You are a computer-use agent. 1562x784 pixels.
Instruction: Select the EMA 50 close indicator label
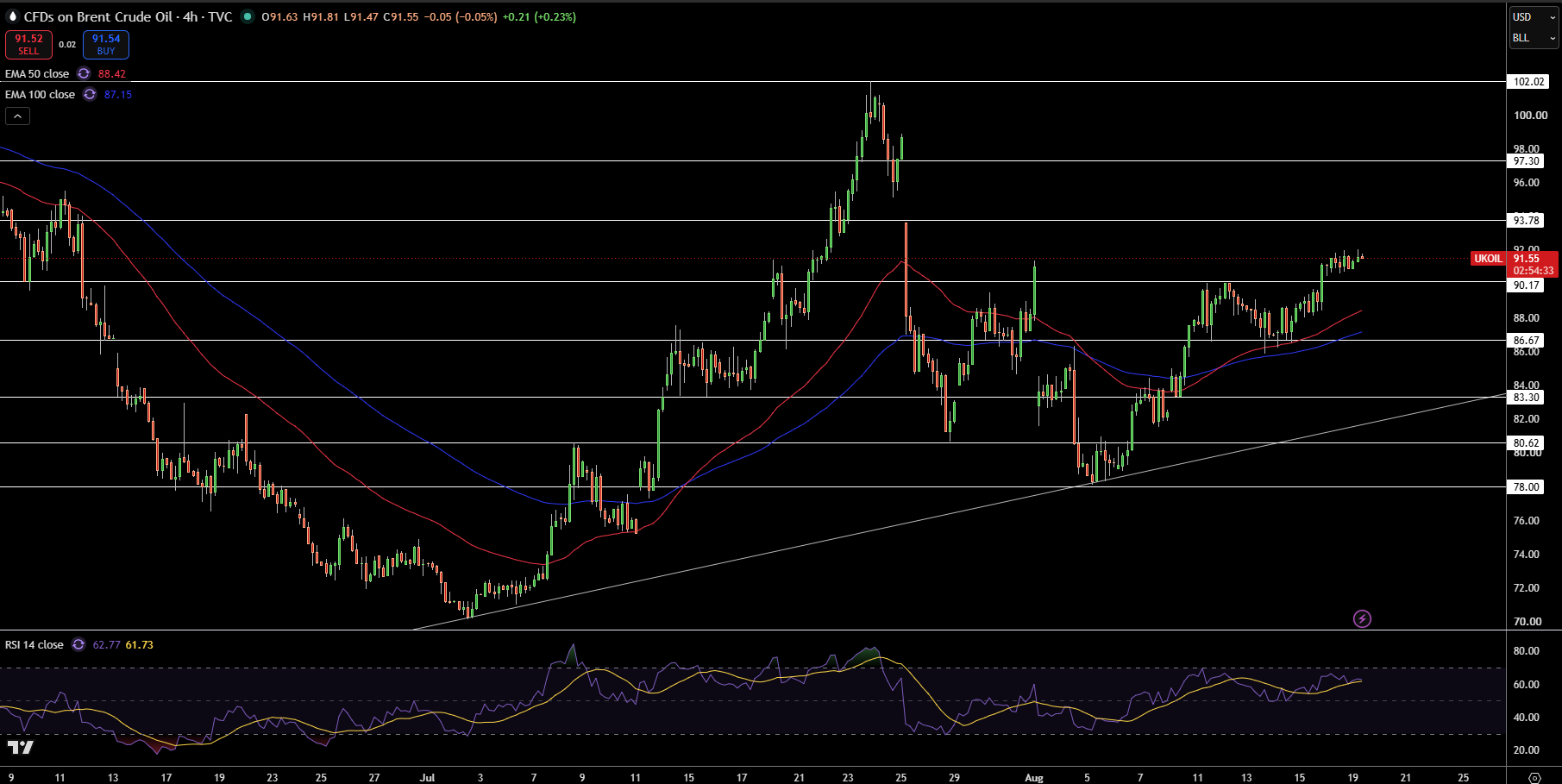(37, 74)
